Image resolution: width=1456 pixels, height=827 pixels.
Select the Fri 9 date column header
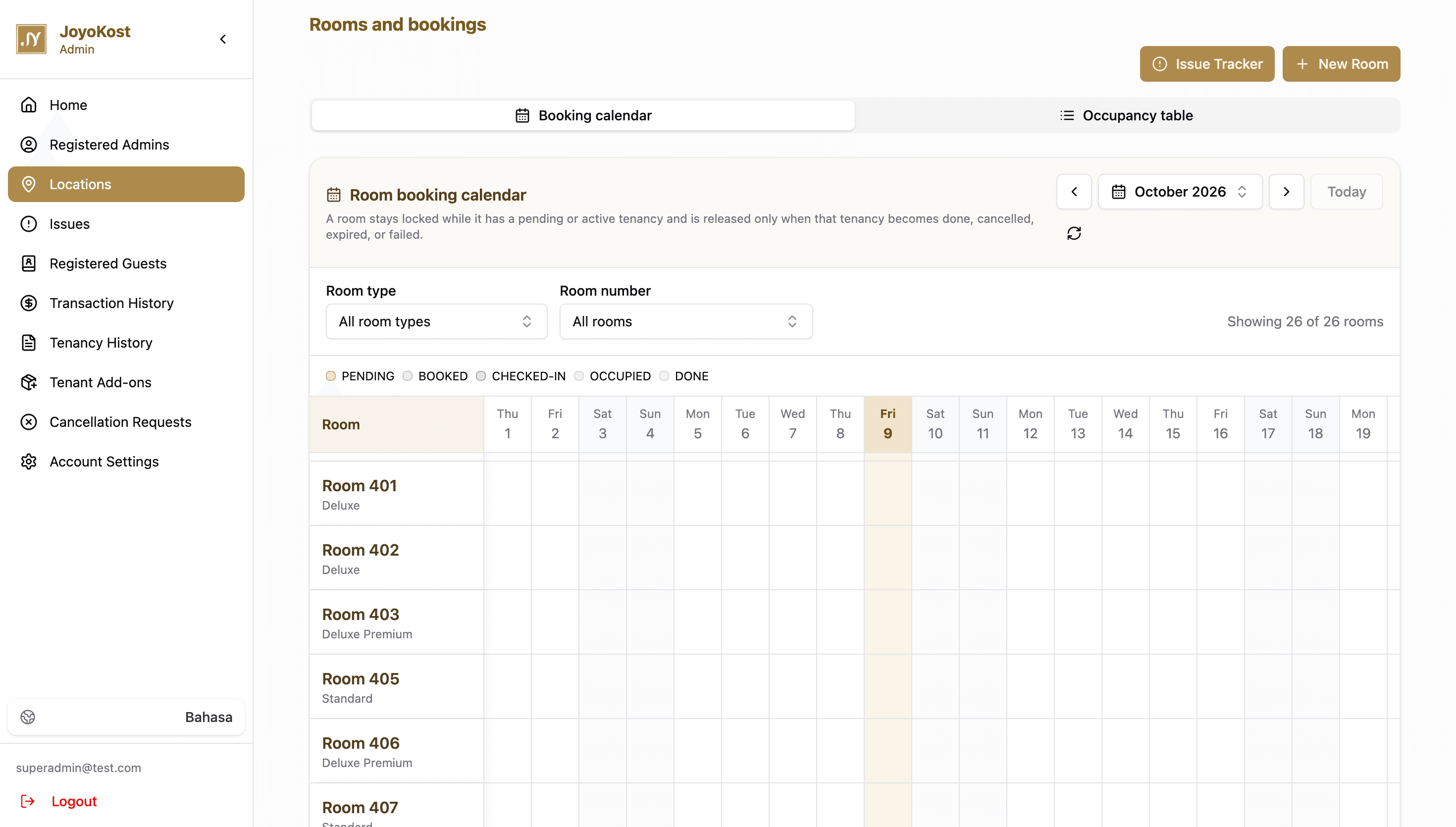[887, 424]
